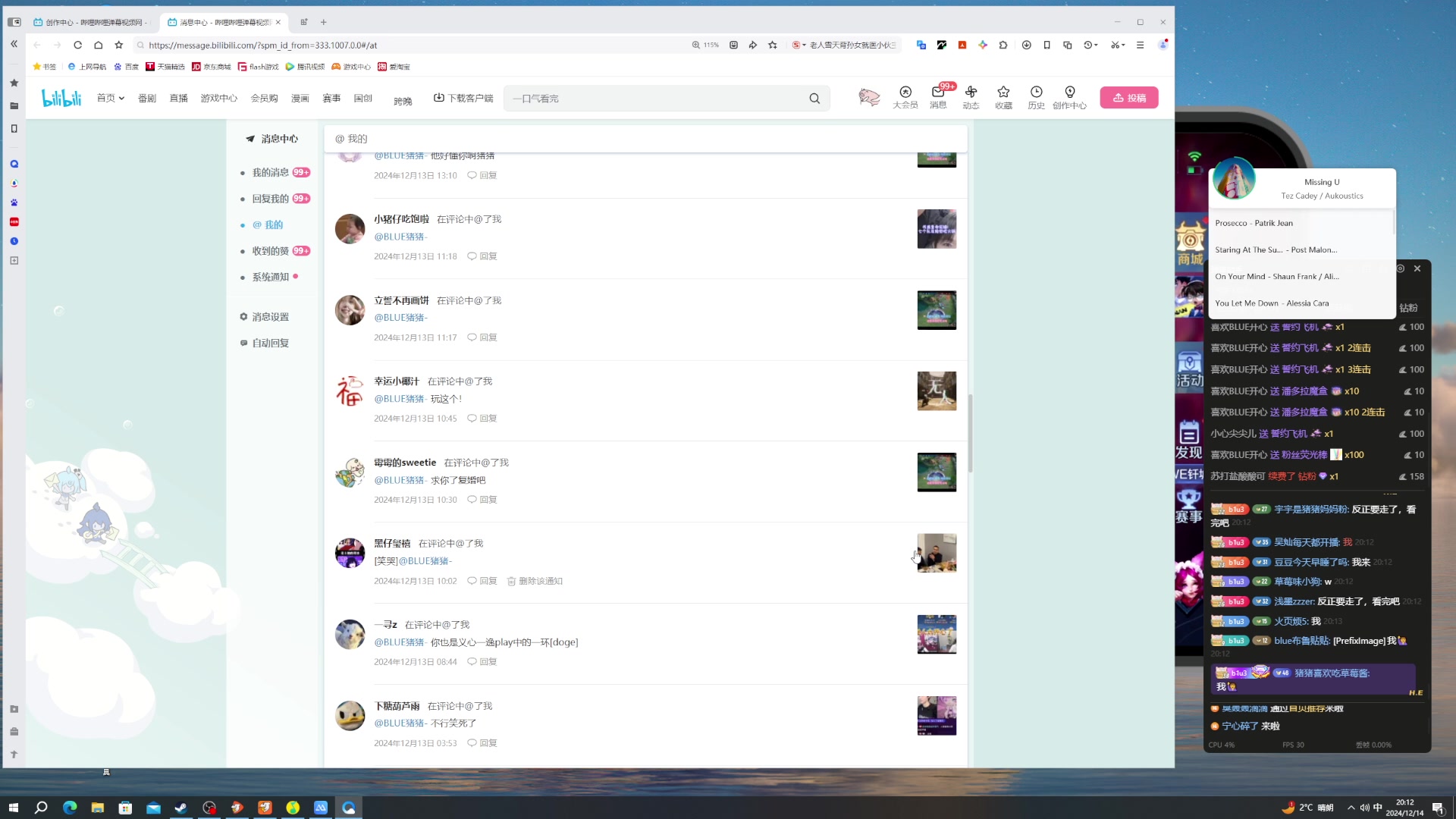Image resolution: width=1456 pixels, height=819 pixels.
Task: Click 删除该通知 on 黑仔望樯 entry
Action: [535, 581]
